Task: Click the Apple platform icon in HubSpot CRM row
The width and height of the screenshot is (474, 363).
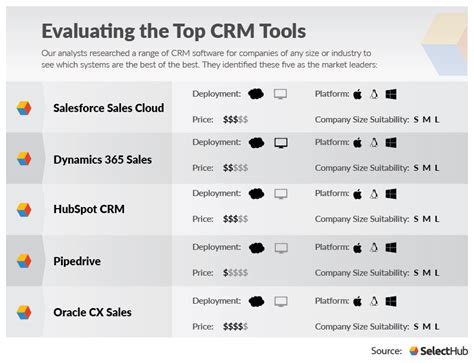Action: 357,194
